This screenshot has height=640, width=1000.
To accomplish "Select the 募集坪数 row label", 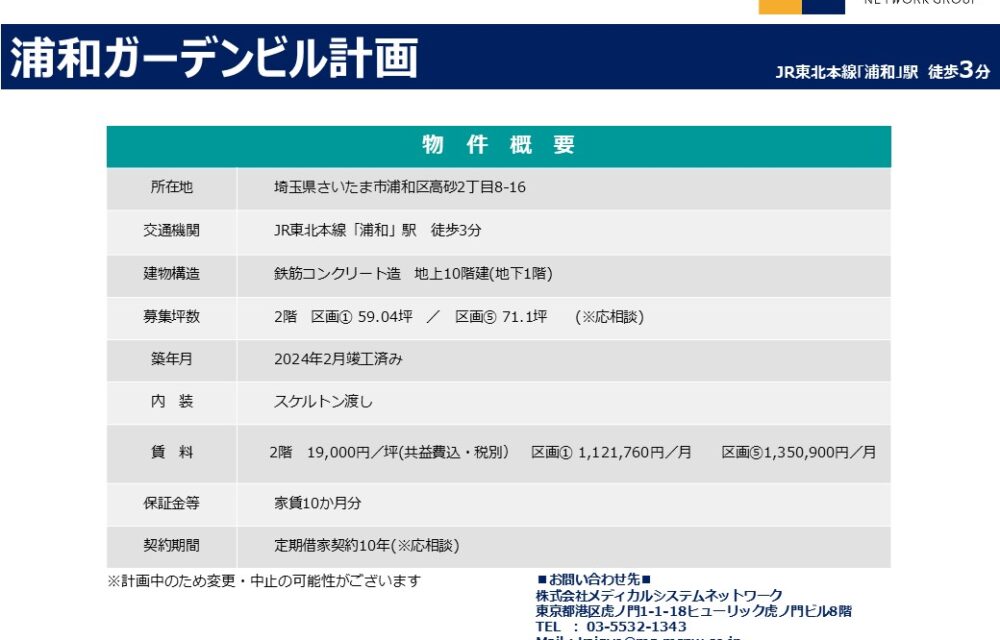I will (x=171, y=316).
